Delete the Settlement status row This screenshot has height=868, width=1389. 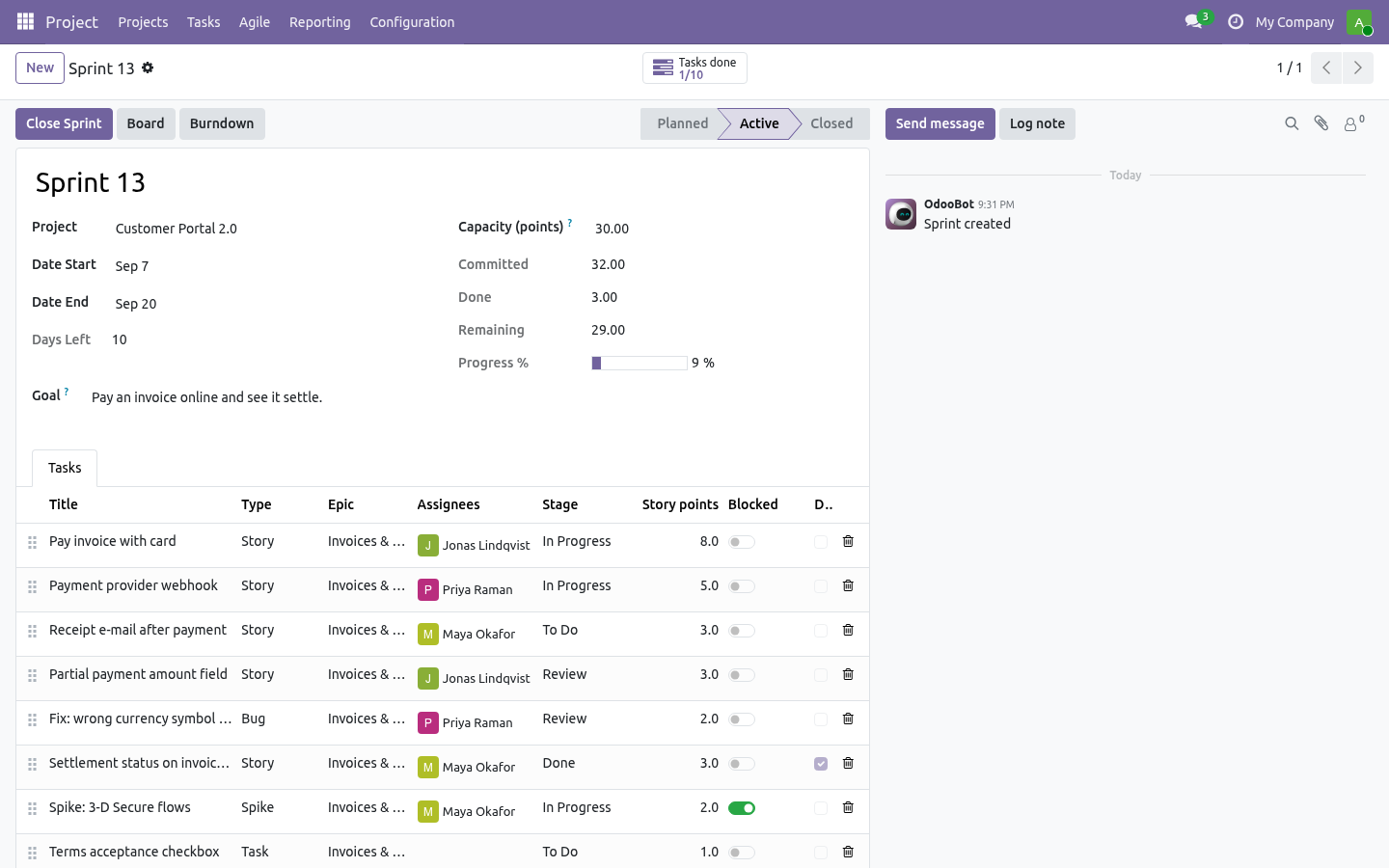pos(848,763)
